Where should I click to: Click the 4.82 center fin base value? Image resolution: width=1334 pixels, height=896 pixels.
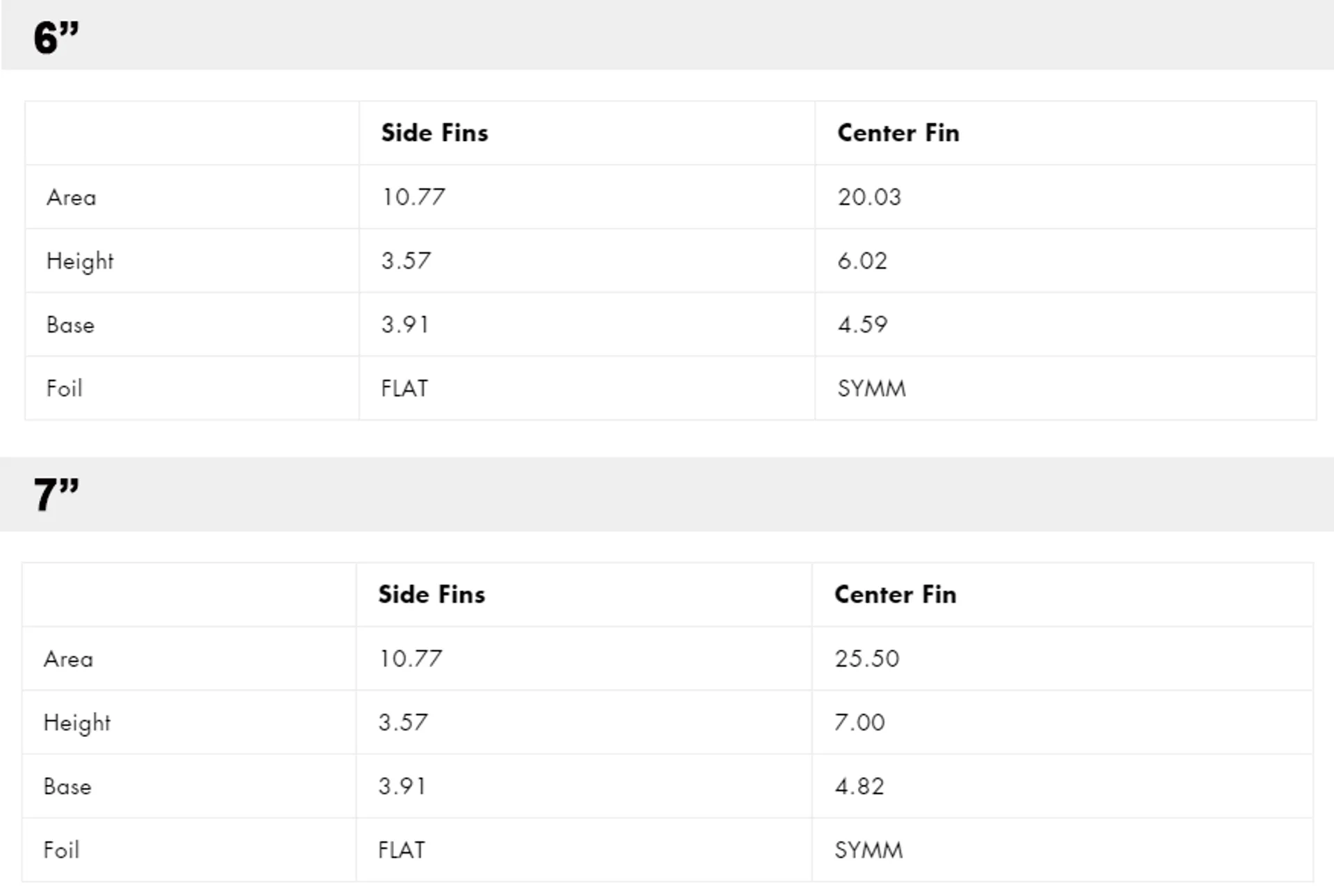tap(859, 786)
